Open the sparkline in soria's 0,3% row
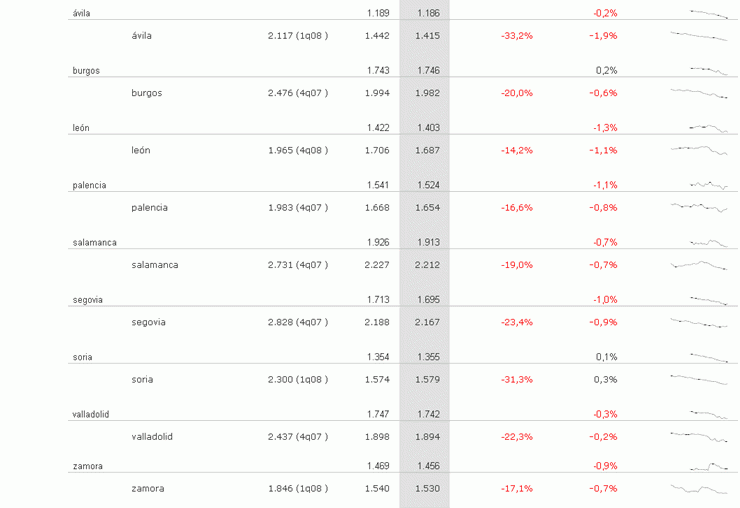The width and height of the screenshot is (740, 508). click(x=698, y=379)
